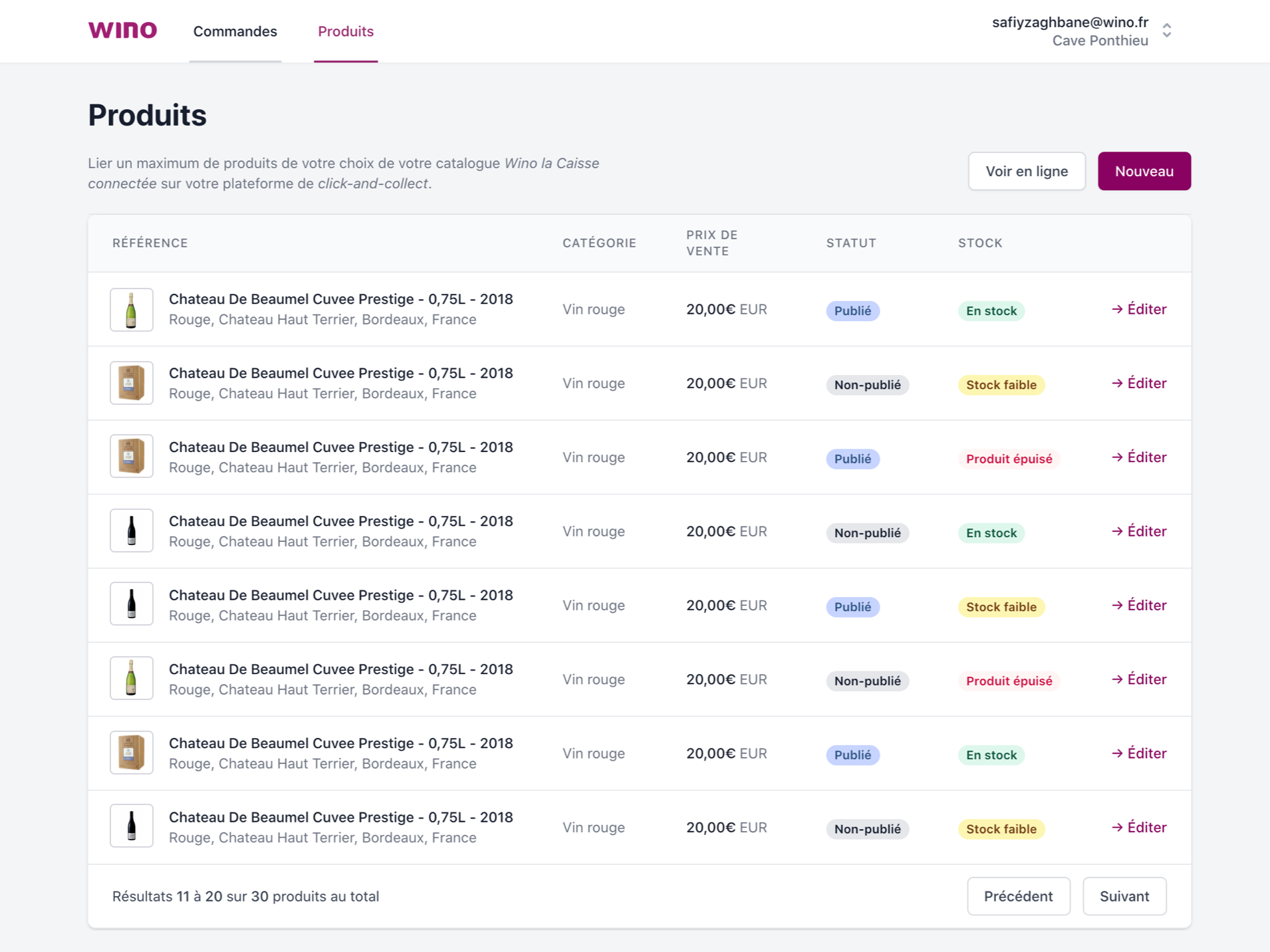Click the Voir en ligne button
1270x952 pixels.
click(1027, 171)
